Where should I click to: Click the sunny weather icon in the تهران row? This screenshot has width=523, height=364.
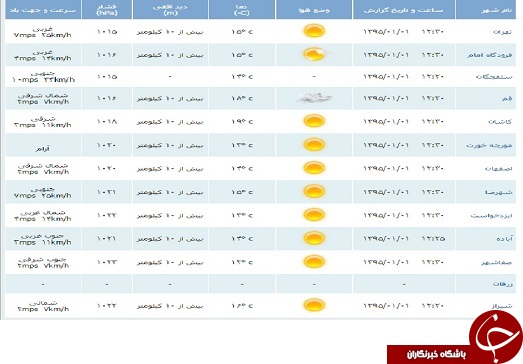[x=314, y=31]
